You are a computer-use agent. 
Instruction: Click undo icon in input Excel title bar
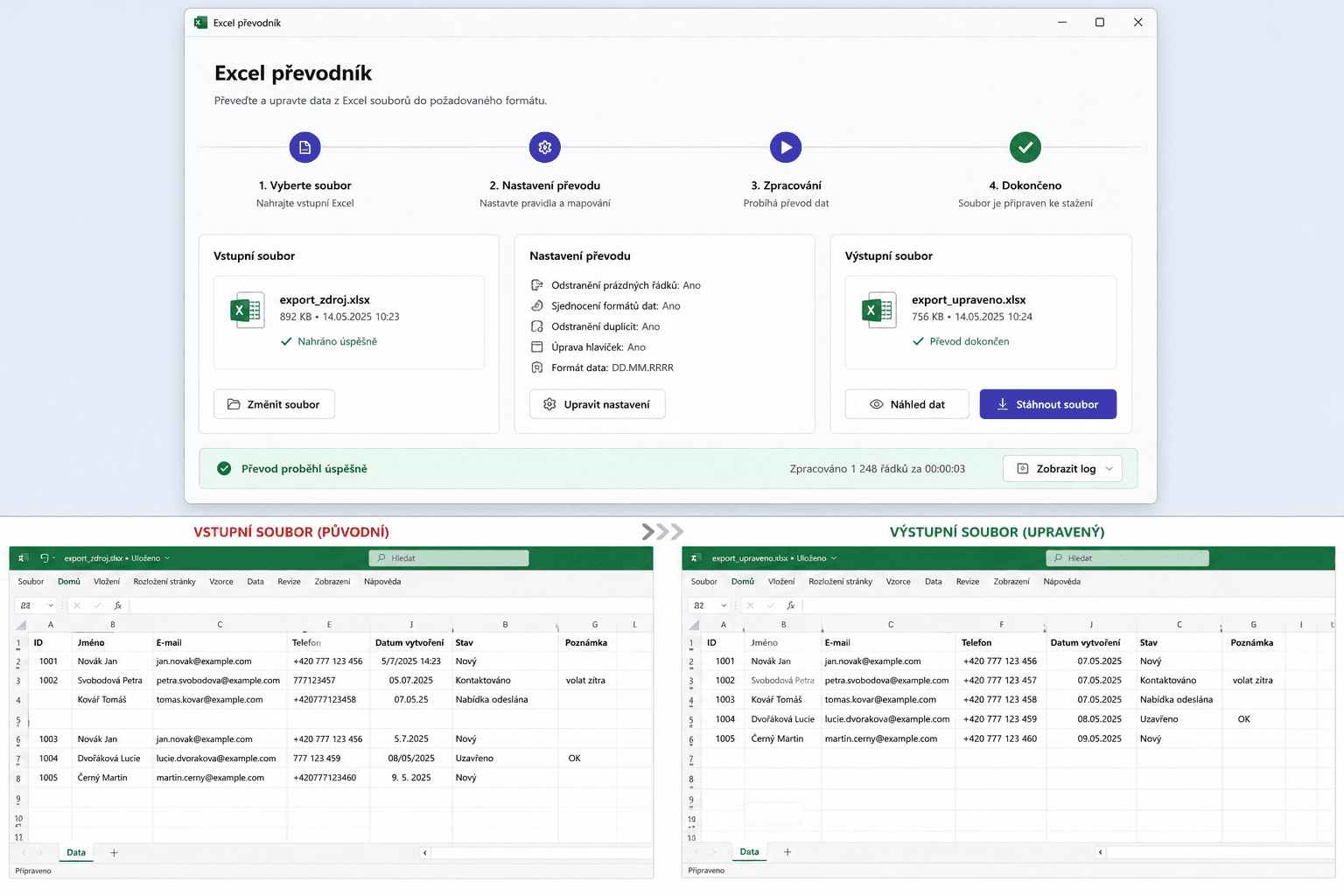[44, 558]
